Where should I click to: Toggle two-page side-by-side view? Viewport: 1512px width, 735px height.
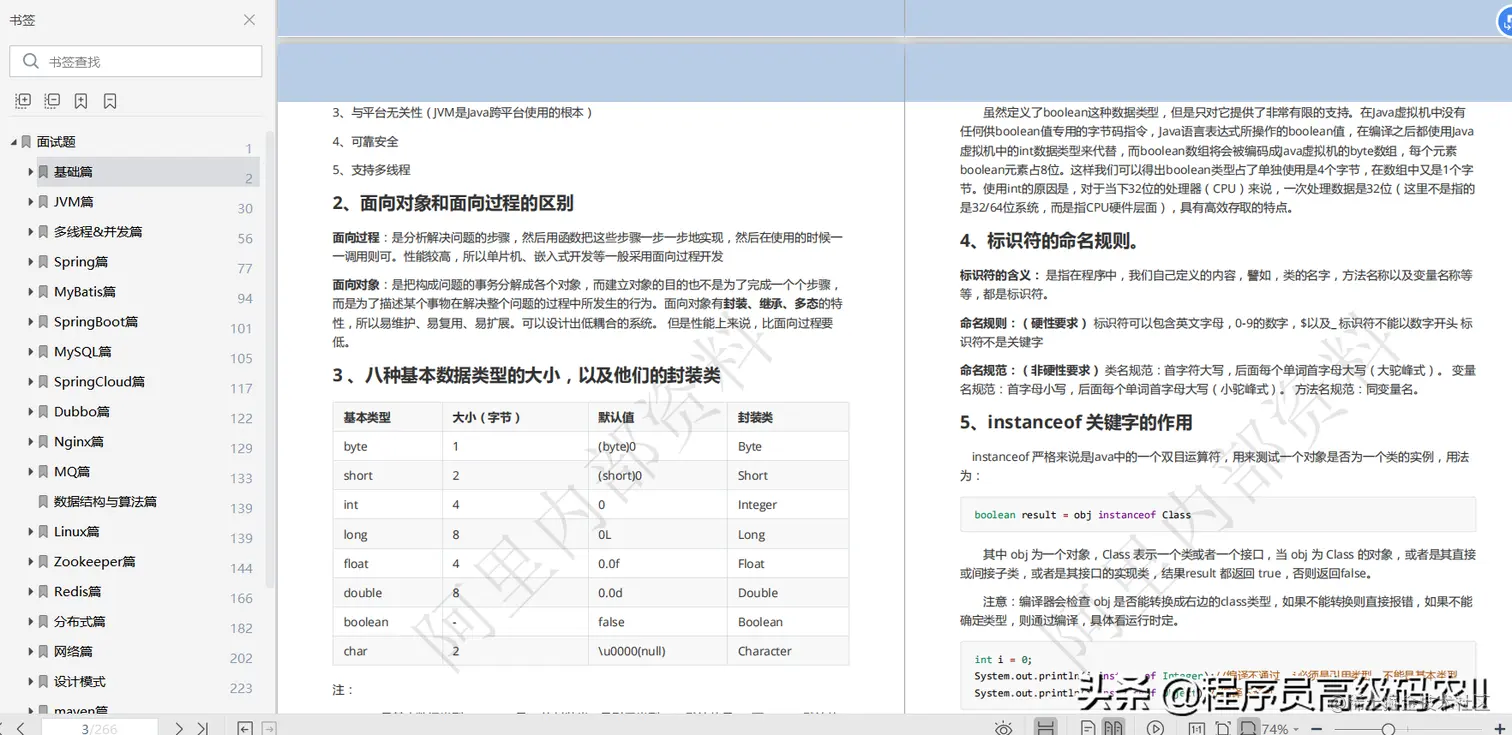tap(1112, 727)
